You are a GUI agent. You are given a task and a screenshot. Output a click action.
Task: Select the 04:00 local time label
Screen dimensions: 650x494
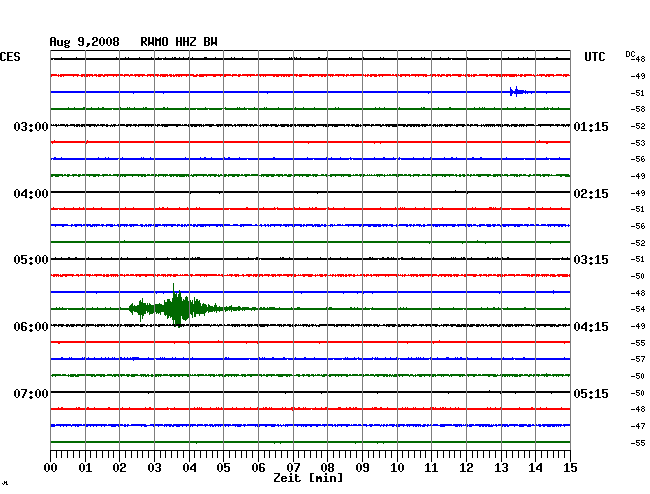(31, 194)
